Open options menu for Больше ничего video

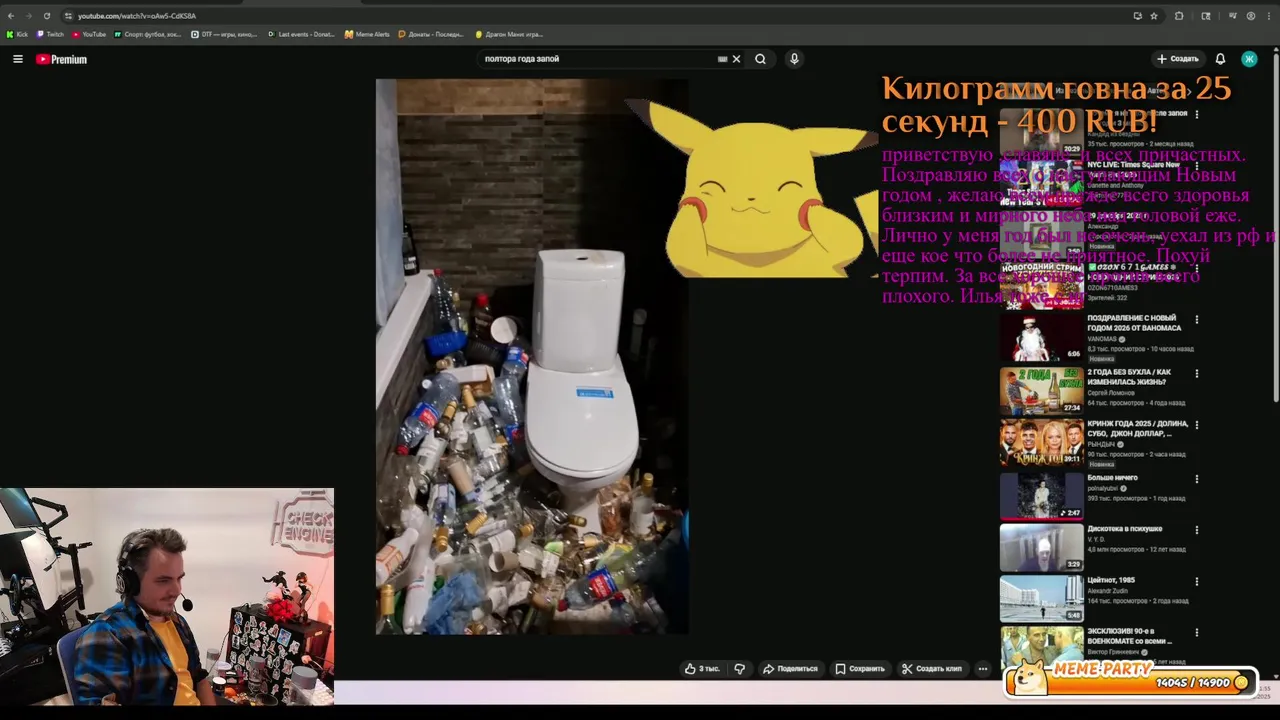[x=1197, y=479]
